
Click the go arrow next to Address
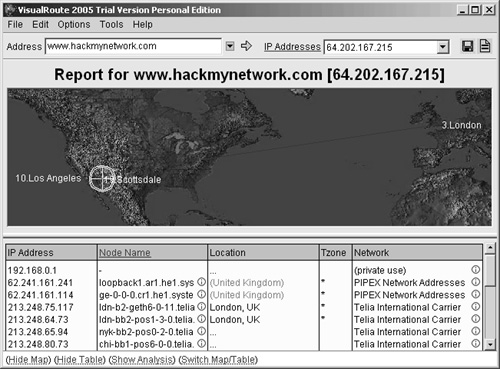pyautogui.click(x=246, y=46)
